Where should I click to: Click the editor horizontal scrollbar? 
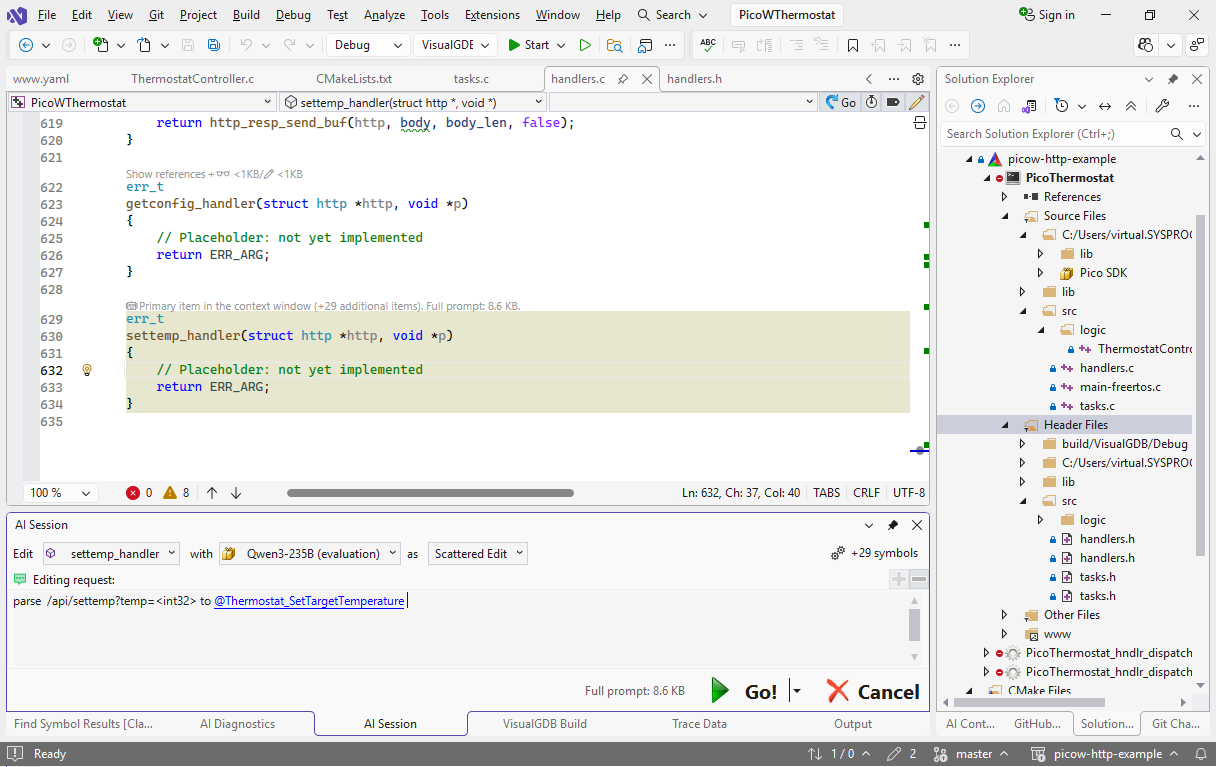[430, 493]
